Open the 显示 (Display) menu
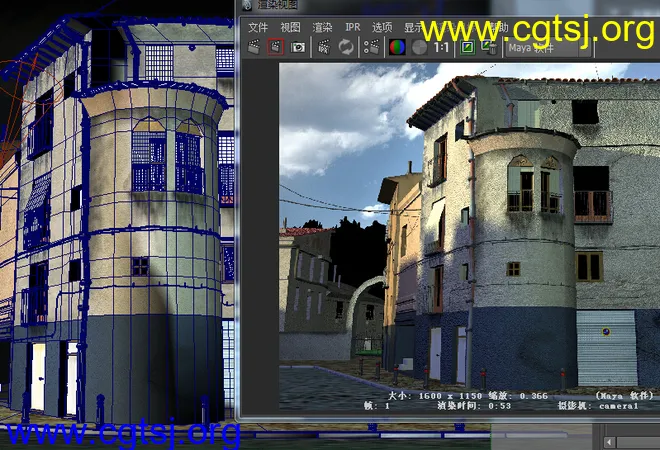This screenshot has height=450, width=660. tap(413, 28)
